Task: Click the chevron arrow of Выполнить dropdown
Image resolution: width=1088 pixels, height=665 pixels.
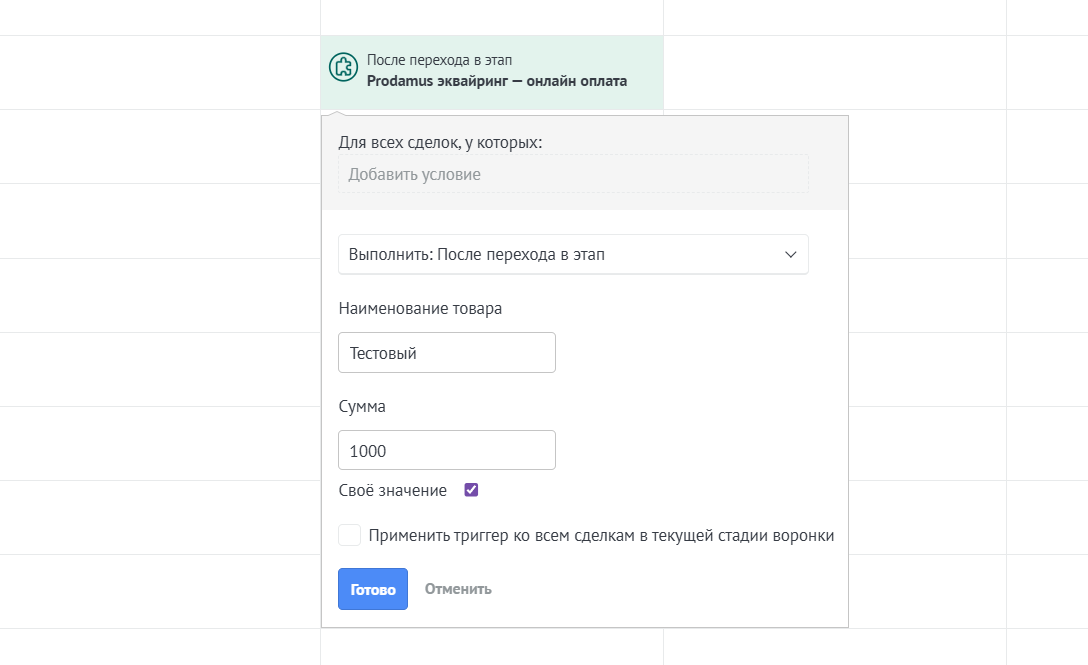Action: pyautogui.click(x=790, y=255)
